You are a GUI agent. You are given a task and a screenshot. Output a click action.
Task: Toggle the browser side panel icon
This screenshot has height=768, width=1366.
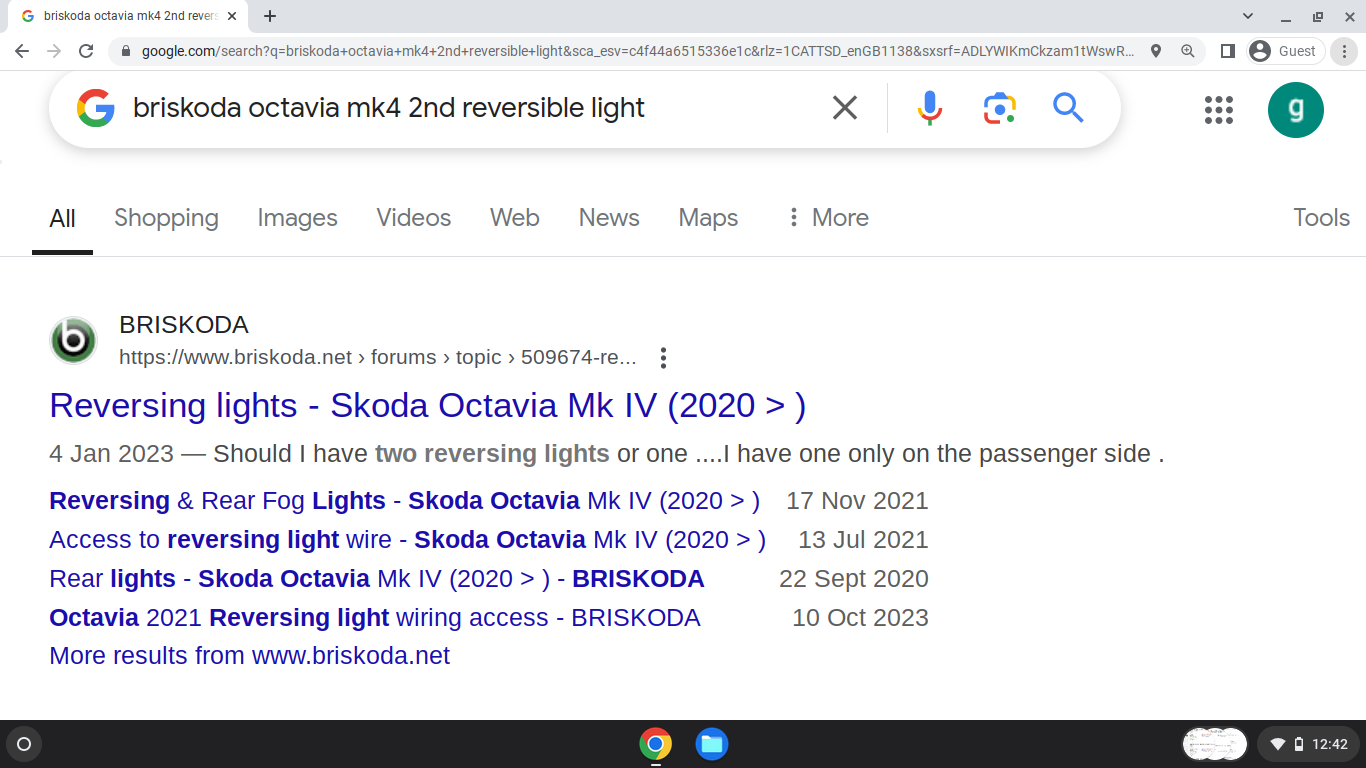[x=1228, y=51]
